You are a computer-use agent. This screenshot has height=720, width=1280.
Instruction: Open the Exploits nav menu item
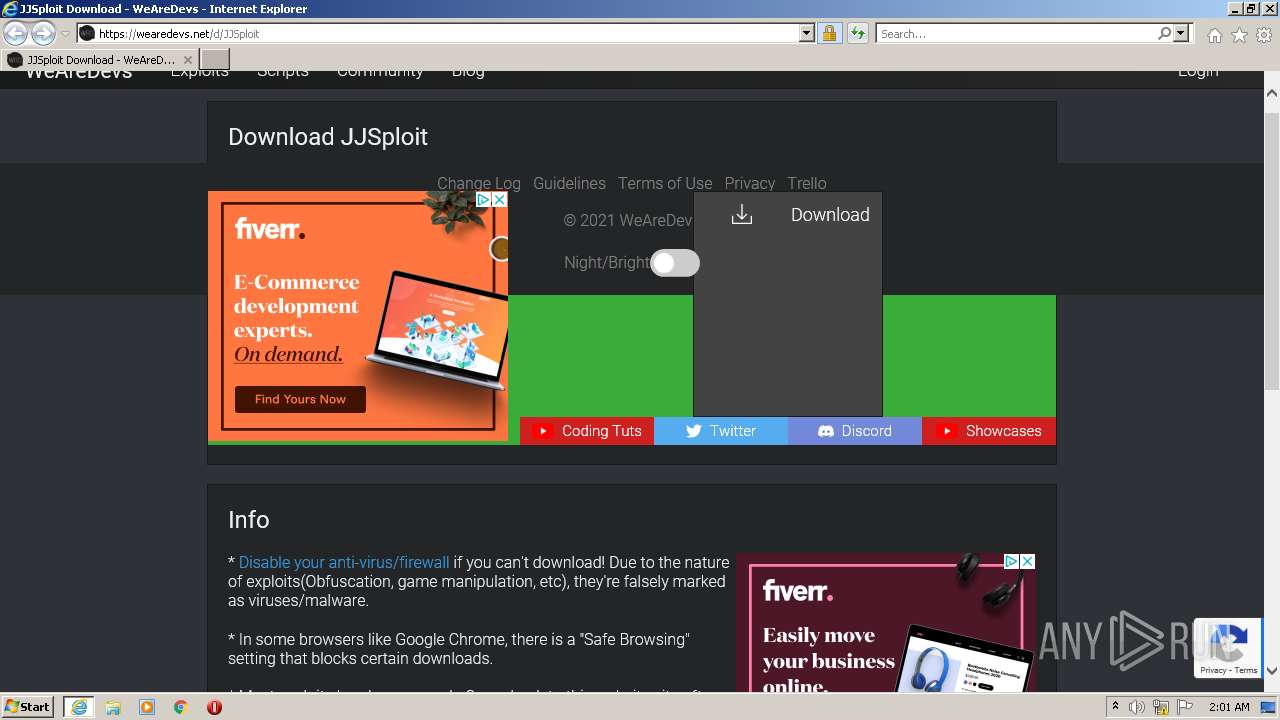coord(200,72)
